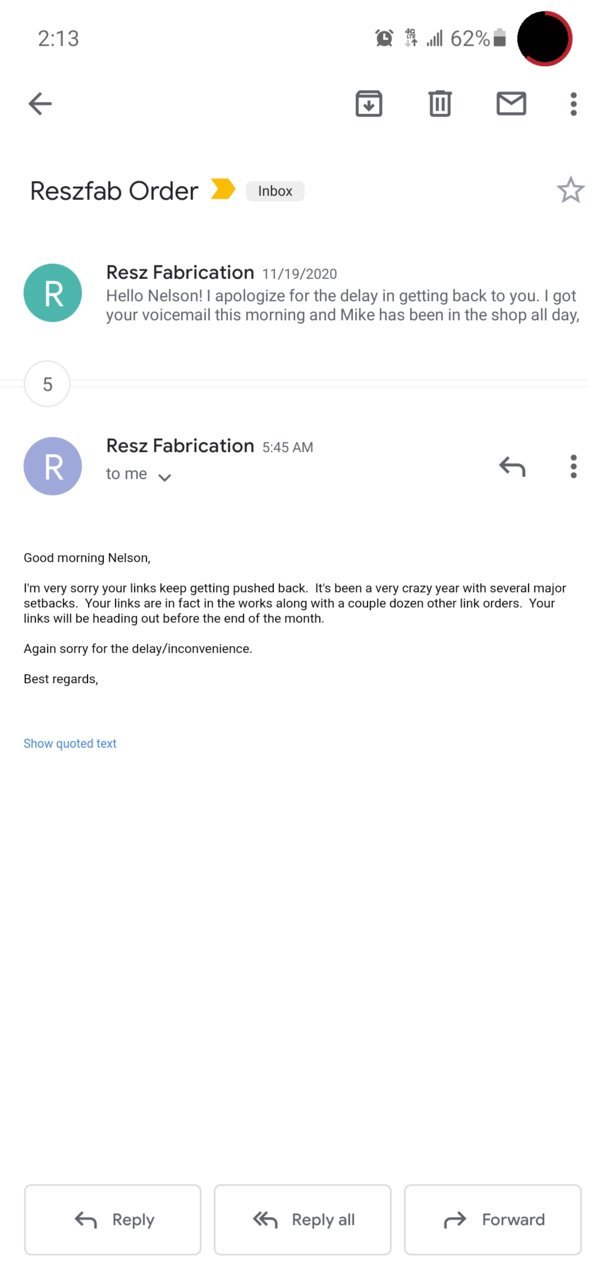Open message options for 5:45 AM email

click(x=573, y=466)
